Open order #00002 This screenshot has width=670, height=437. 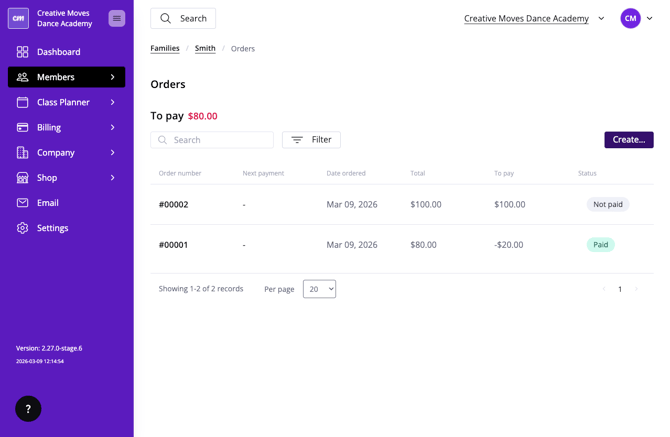[x=173, y=204]
